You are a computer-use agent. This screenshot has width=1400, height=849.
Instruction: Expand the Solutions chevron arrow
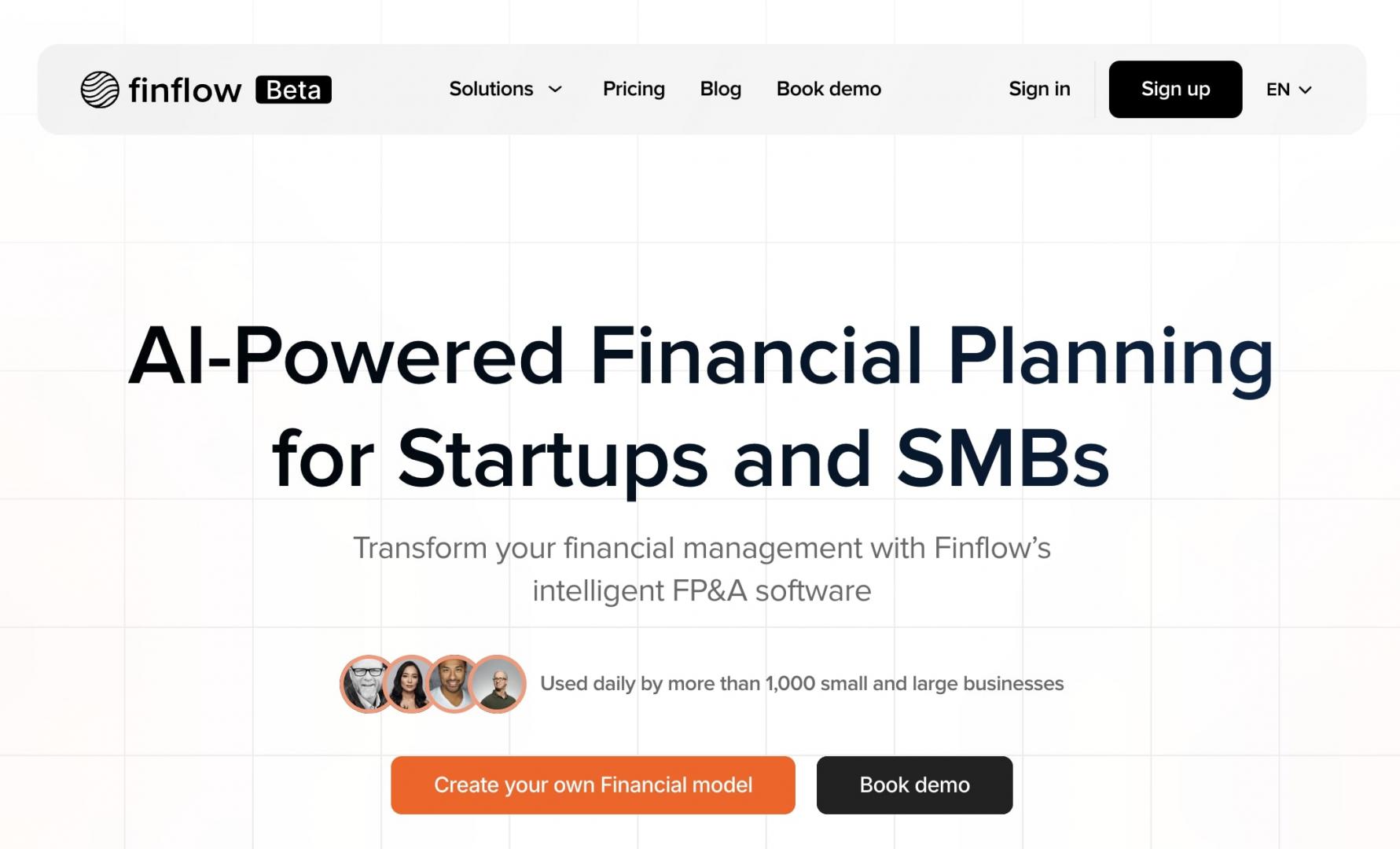tap(555, 90)
